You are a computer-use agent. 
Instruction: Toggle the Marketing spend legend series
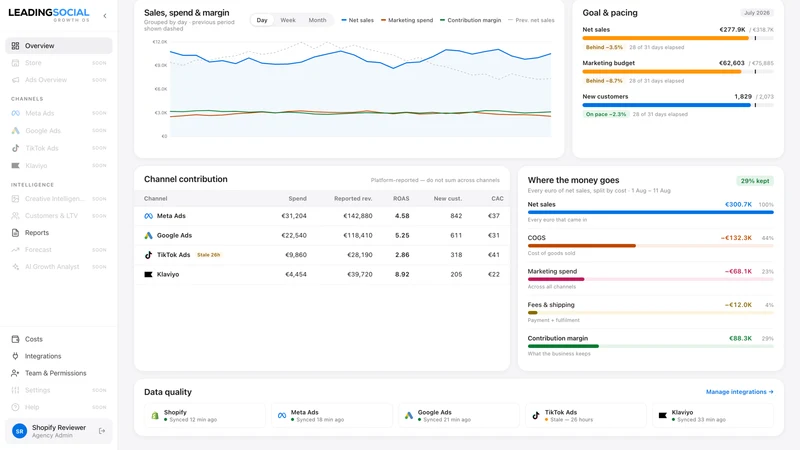(407, 20)
